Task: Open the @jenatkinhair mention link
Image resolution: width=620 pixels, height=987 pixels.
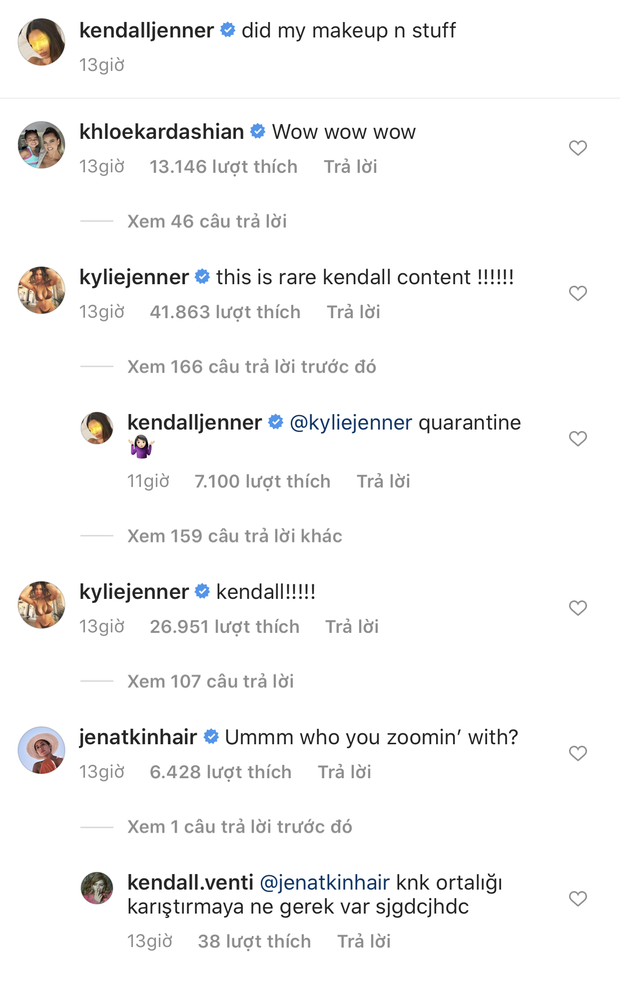Action: [x=324, y=883]
